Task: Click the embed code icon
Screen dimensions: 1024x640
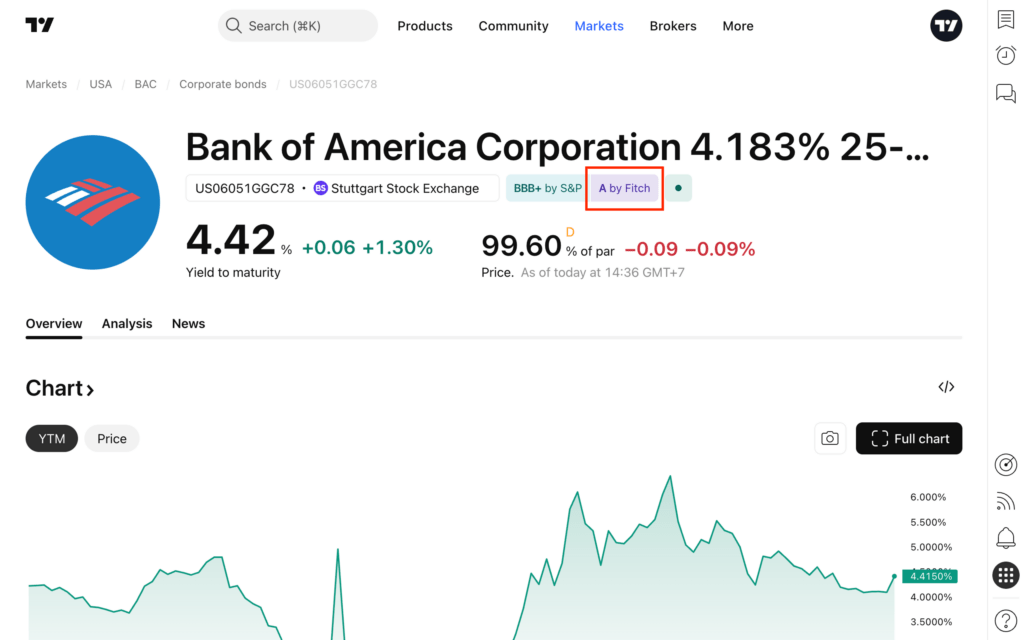Action: point(946,387)
